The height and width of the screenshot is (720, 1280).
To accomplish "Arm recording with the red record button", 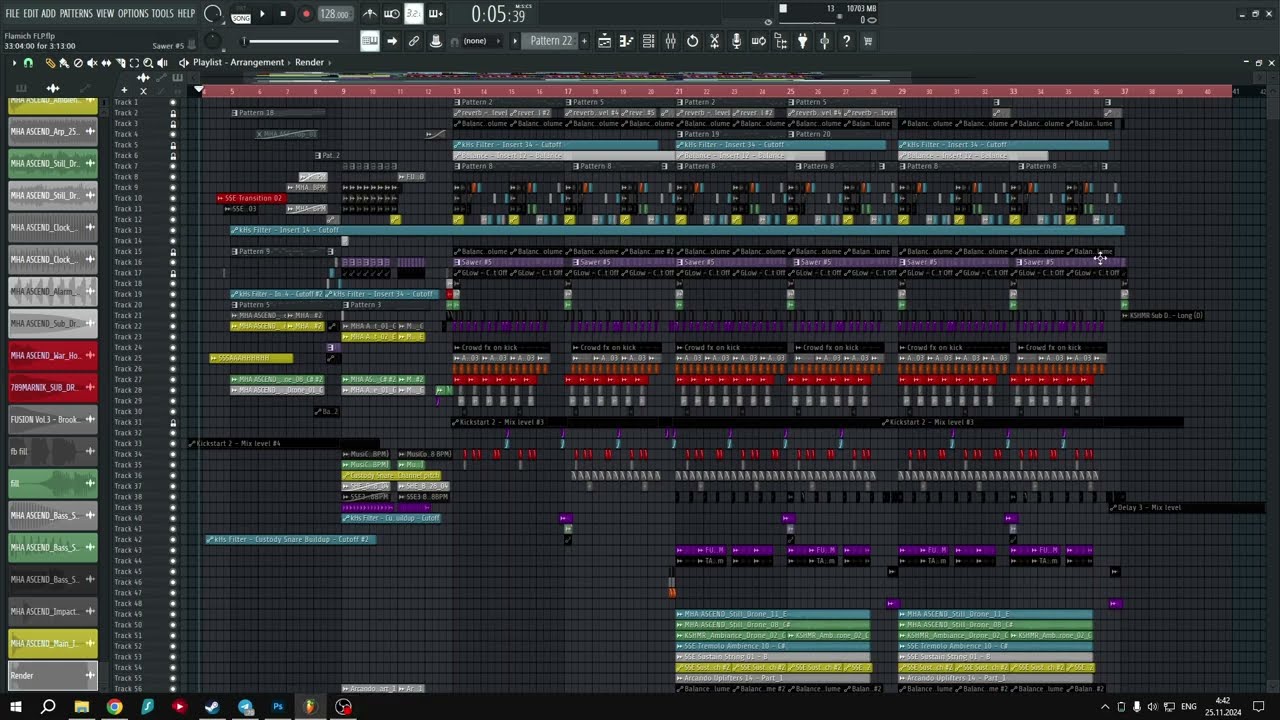I will click(x=306, y=14).
